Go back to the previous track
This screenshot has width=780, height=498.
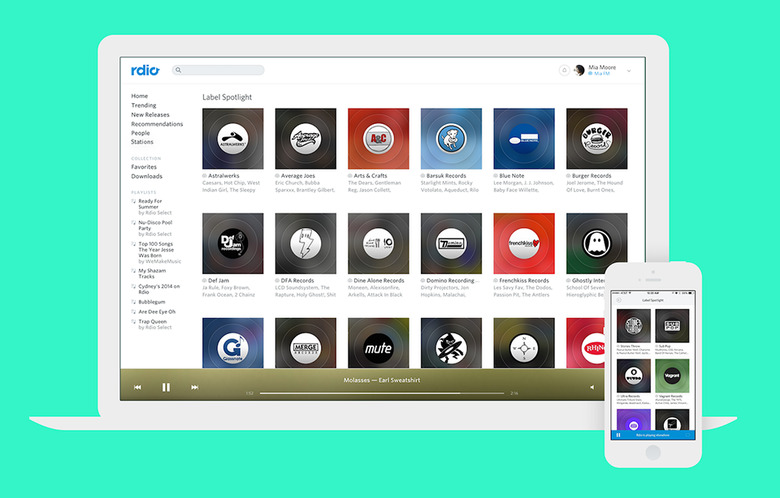click(x=138, y=387)
